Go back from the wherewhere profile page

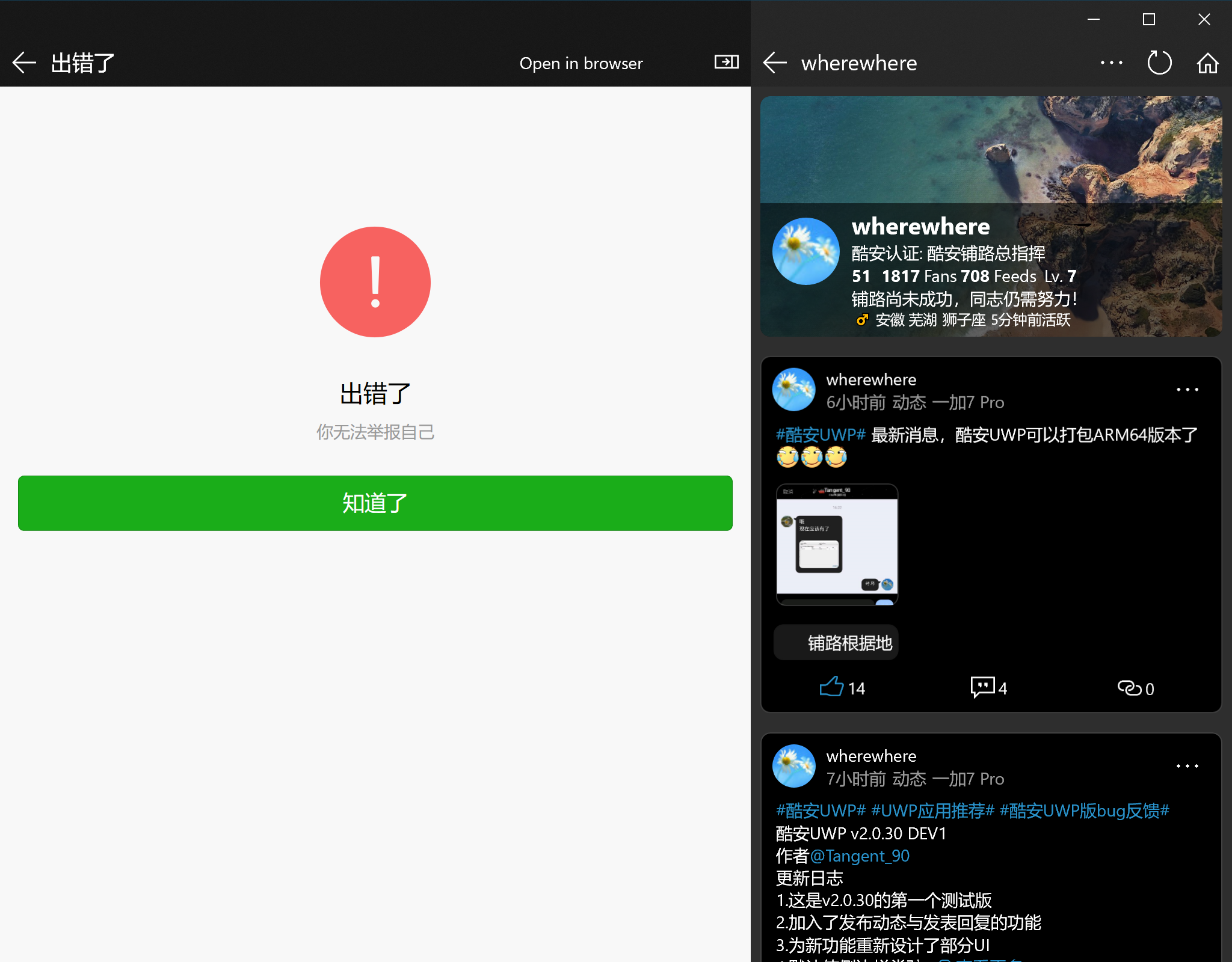pyautogui.click(x=775, y=63)
